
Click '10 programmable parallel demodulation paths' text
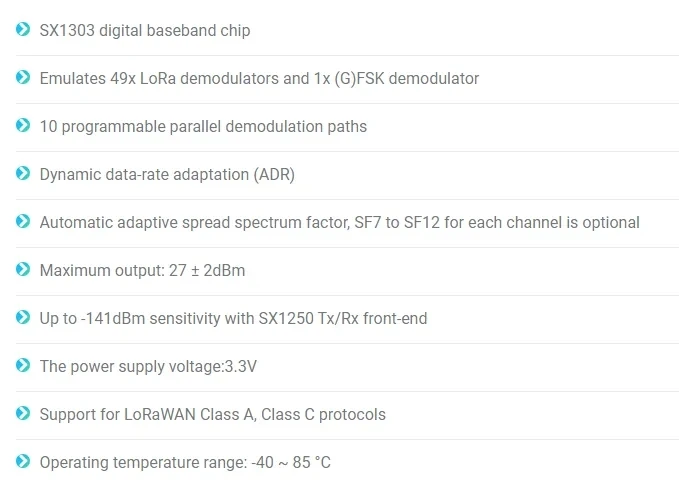point(203,127)
